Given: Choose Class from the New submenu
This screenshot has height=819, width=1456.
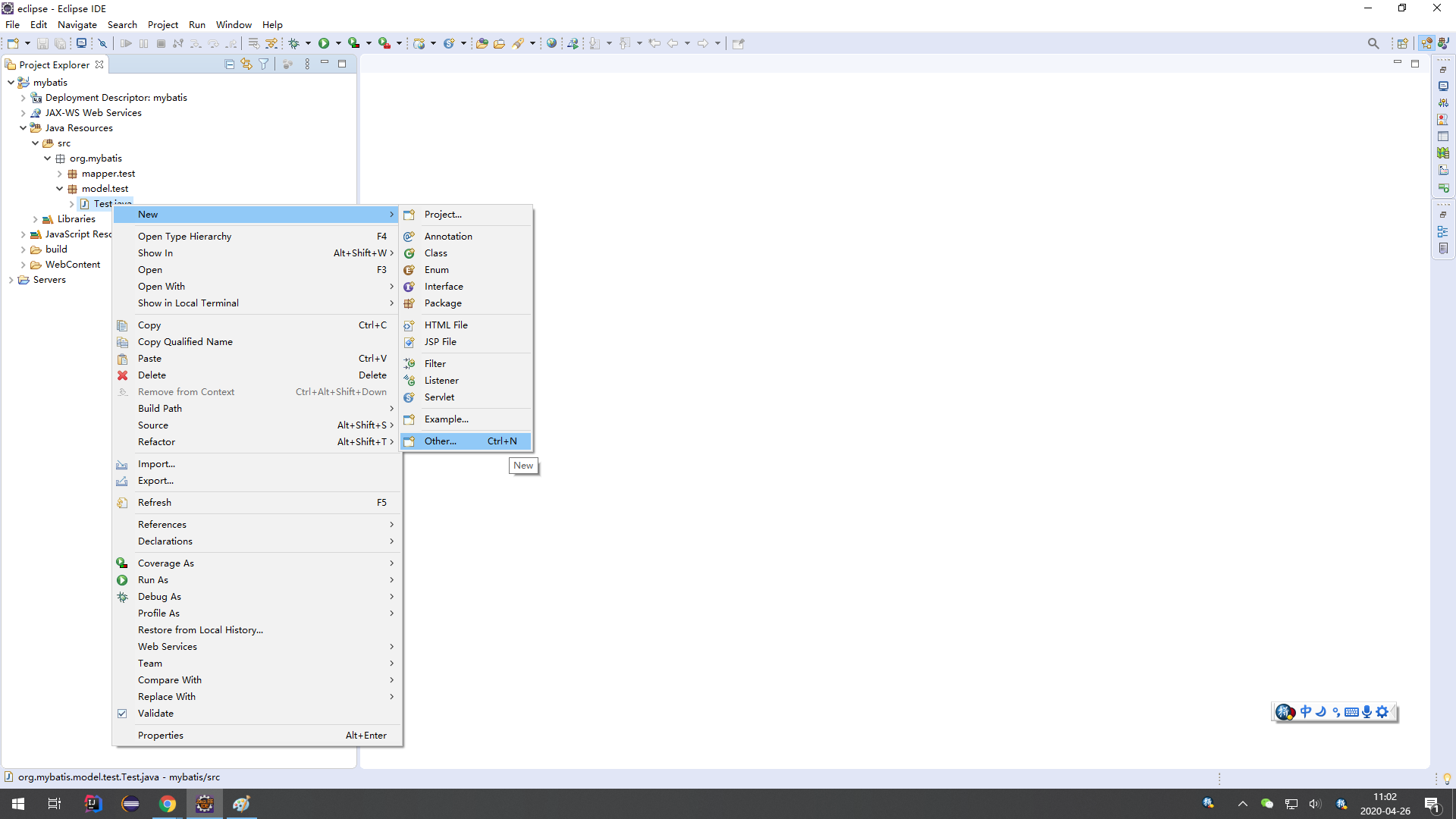Looking at the screenshot, I should coord(436,253).
